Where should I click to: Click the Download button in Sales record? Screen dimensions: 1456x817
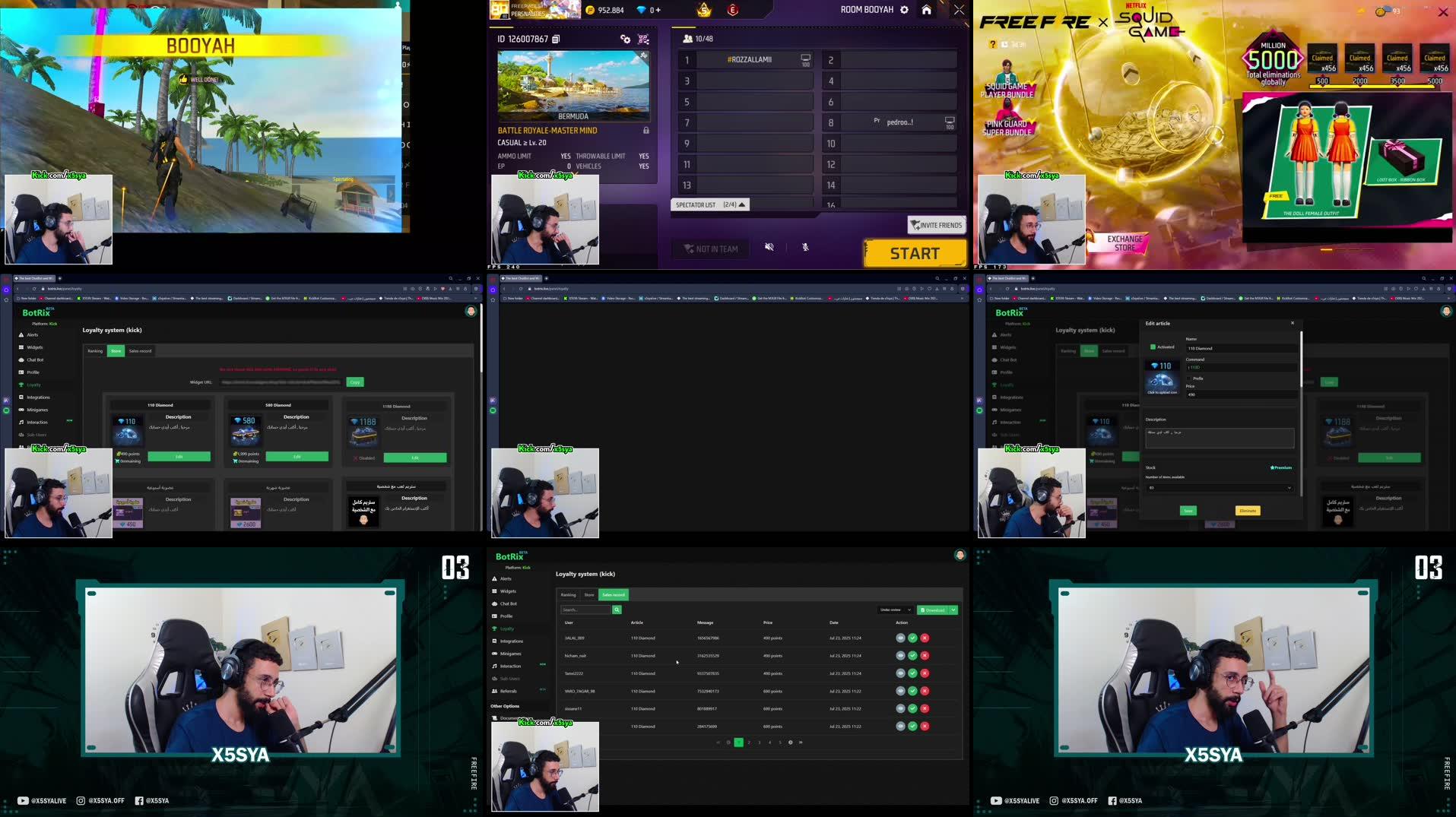click(933, 610)
